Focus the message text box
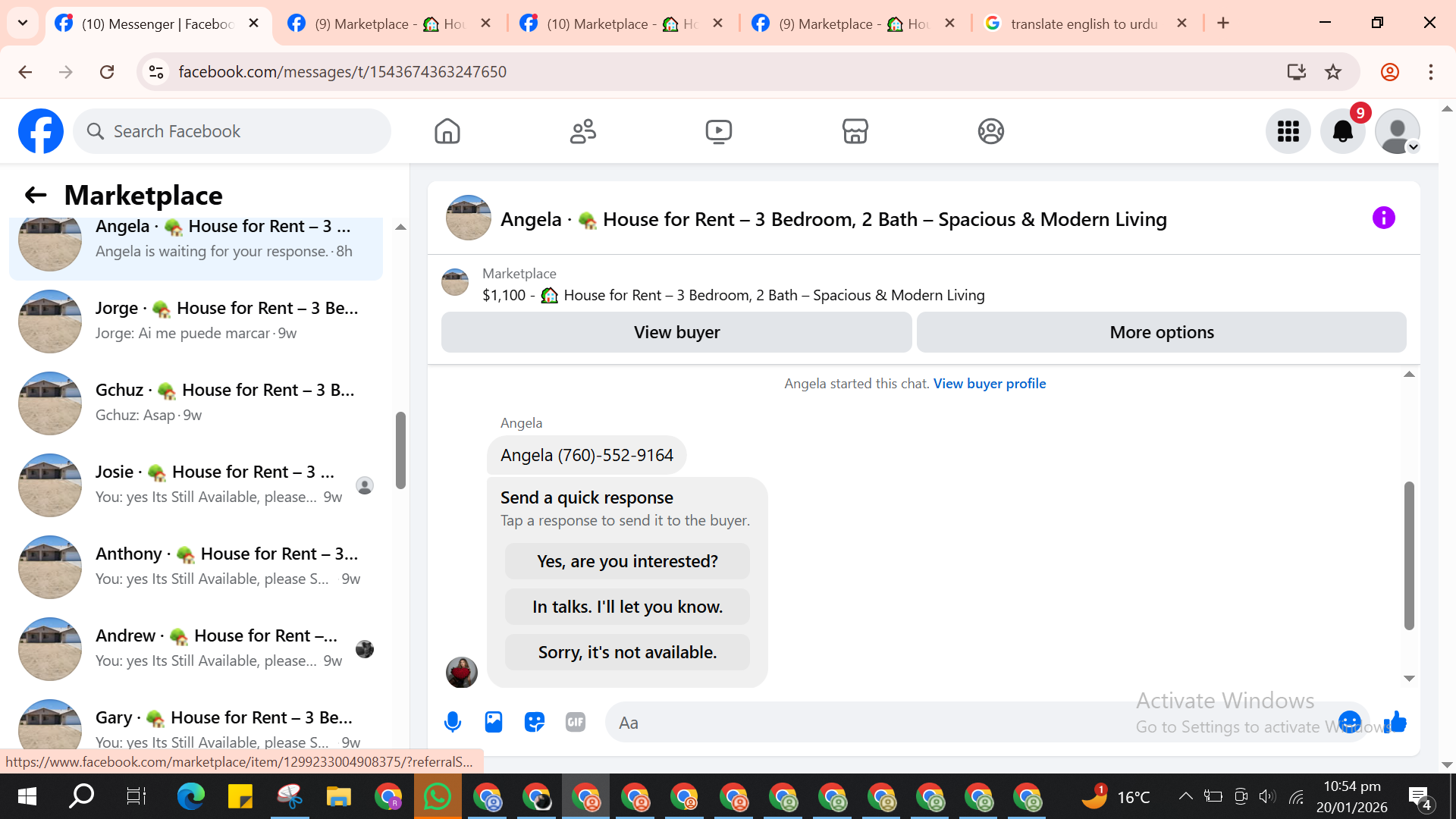1456x819 pixels. (x=971, y=723)
